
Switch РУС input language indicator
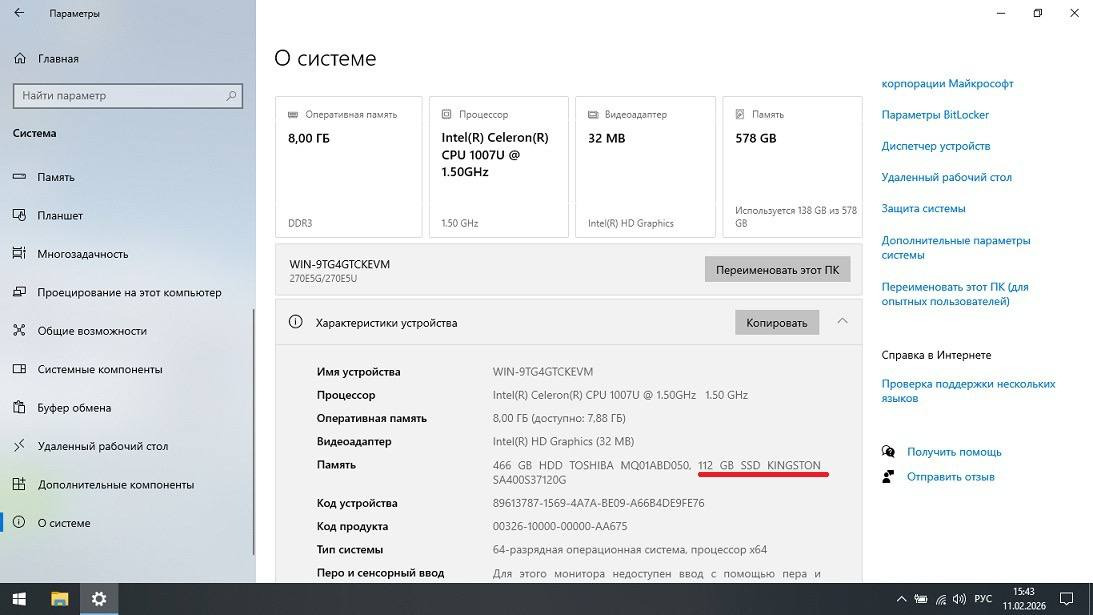[x=983, y=599]
